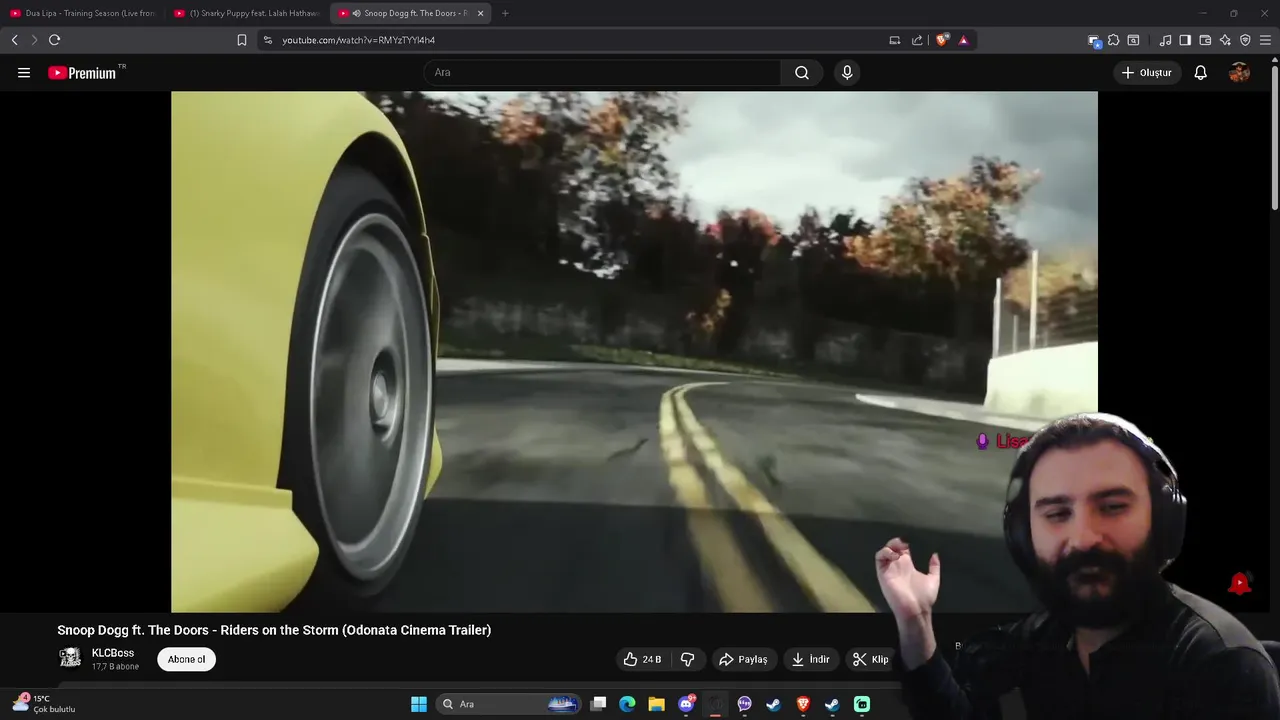Screen dimensions: 1280x720
Task: Open Discord from the taskbar
Action: (x=686, y=704)
